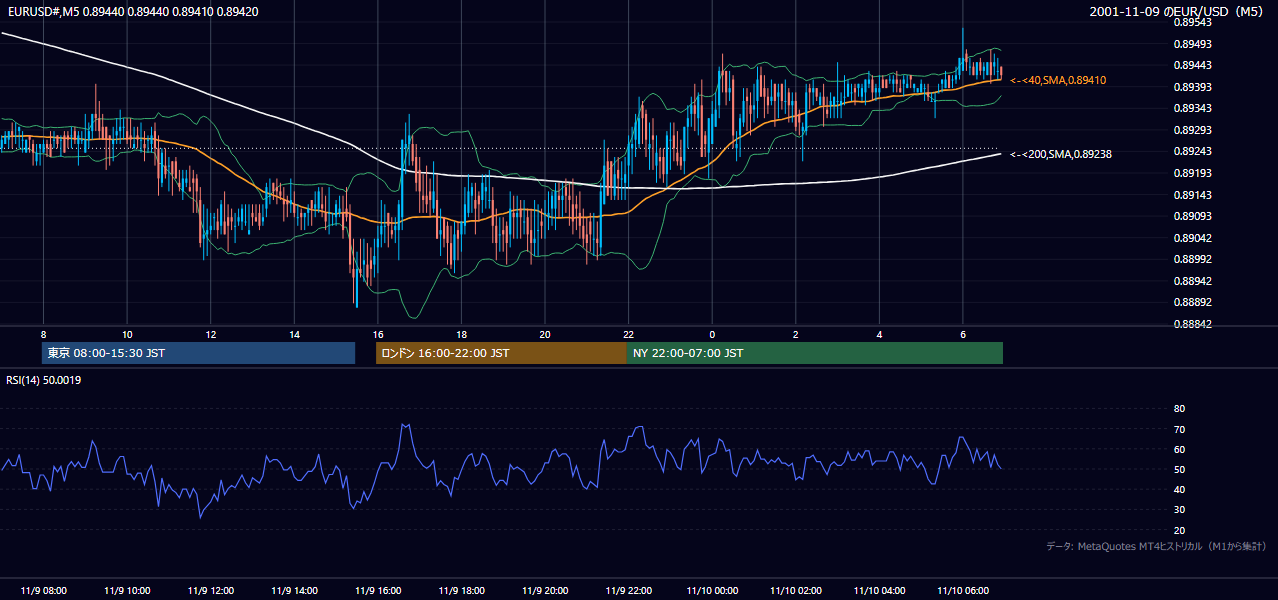The width and height of the screenshot is (1278, 600).
Task: Click the 2001-11-09 EUR/USD (M5) chart title
Action: 1178,11
